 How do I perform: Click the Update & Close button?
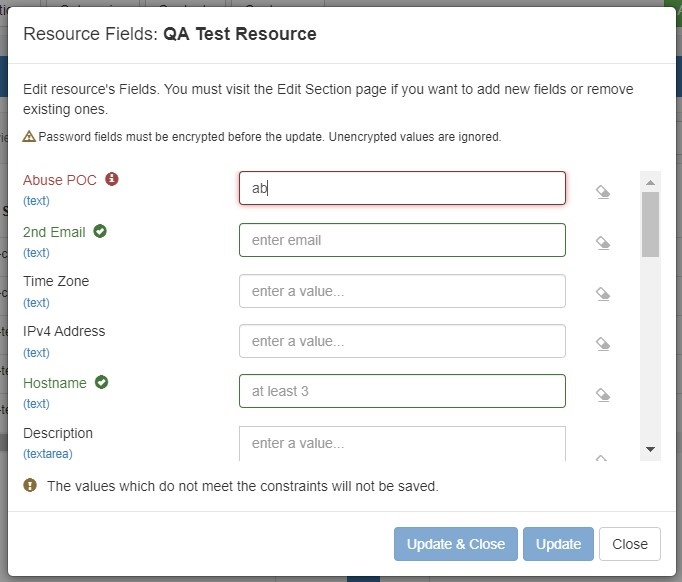pos(455,544)
